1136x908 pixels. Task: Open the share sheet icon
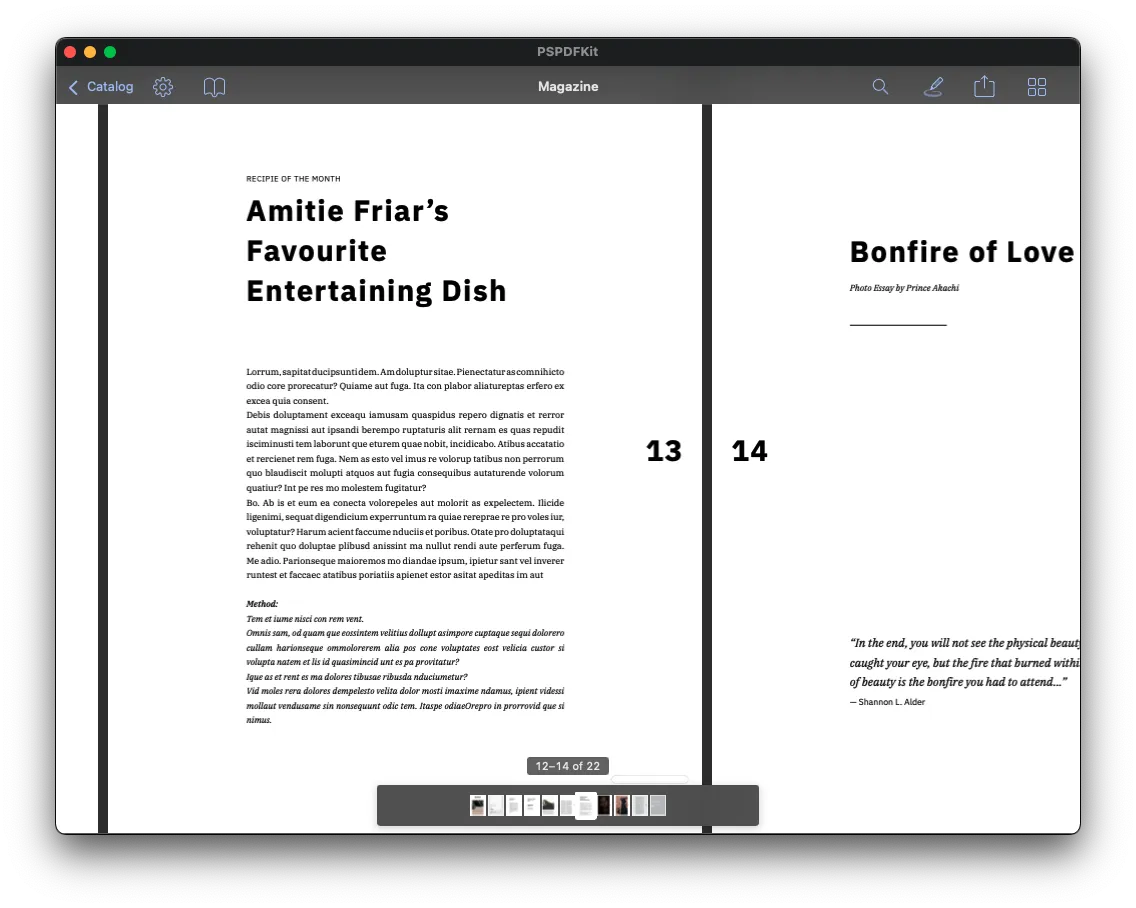984,87
